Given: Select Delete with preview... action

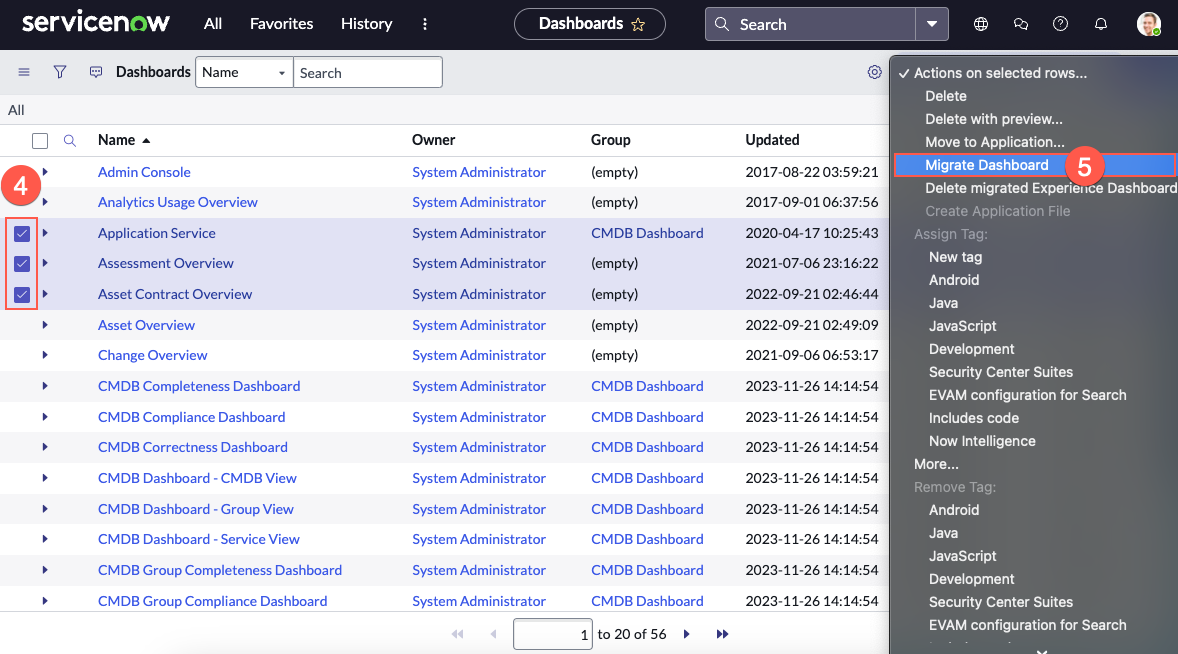Looking at the screenshot, I should [x=994, y=119].
